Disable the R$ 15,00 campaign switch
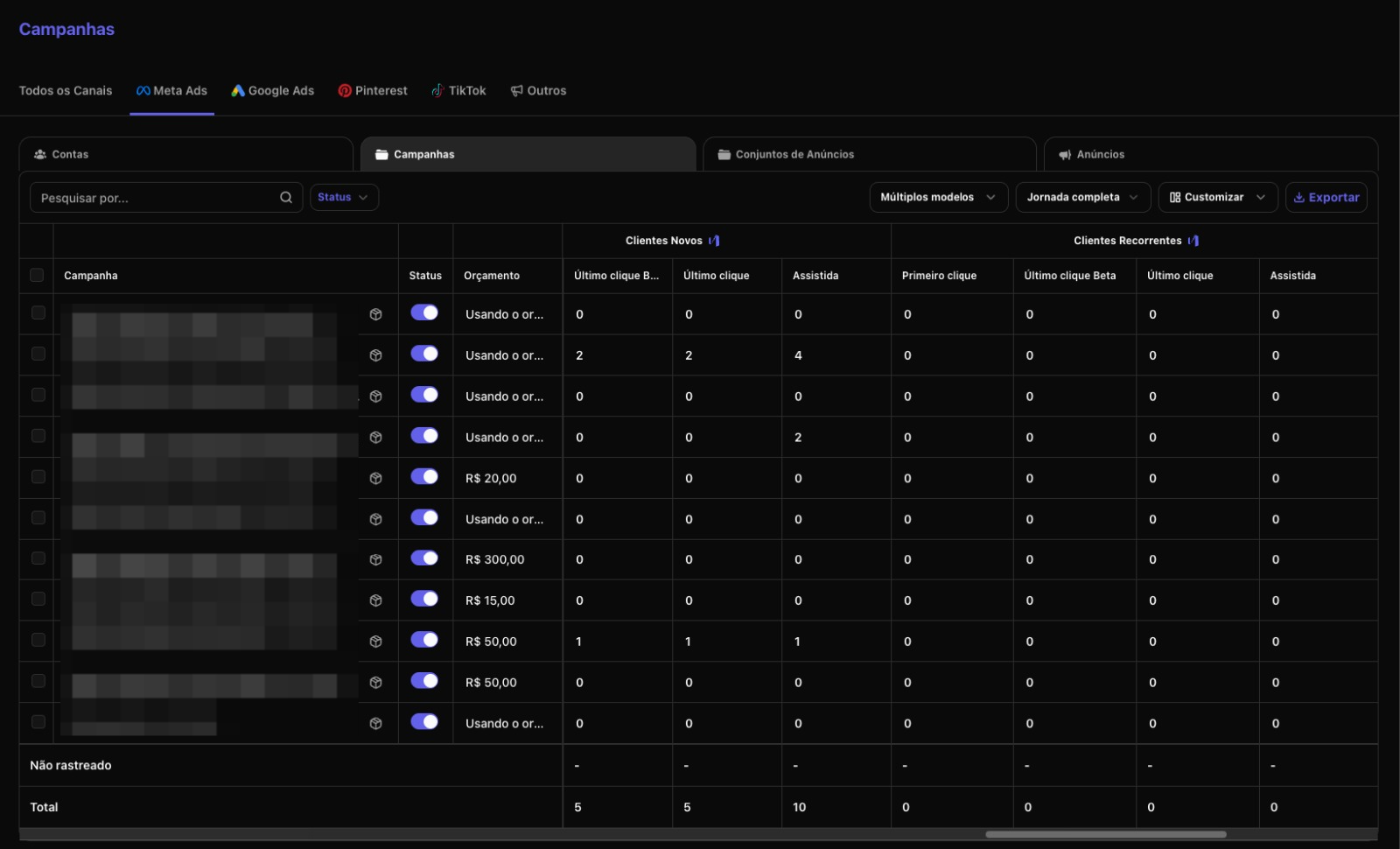Viewport: 1400px width, 849px height. tap(424, 599)
